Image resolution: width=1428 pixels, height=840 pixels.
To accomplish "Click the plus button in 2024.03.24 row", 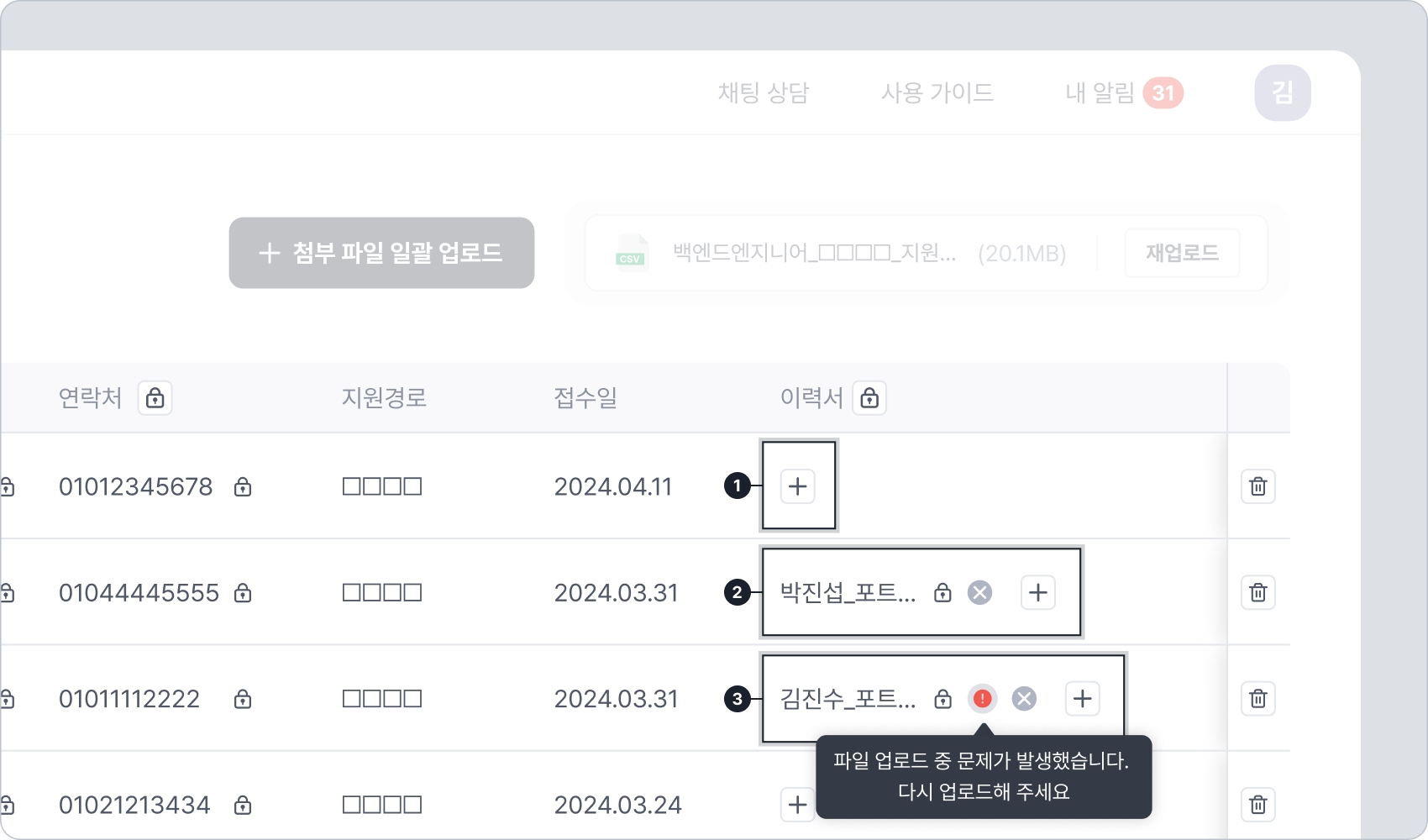I will coord(798,805).
